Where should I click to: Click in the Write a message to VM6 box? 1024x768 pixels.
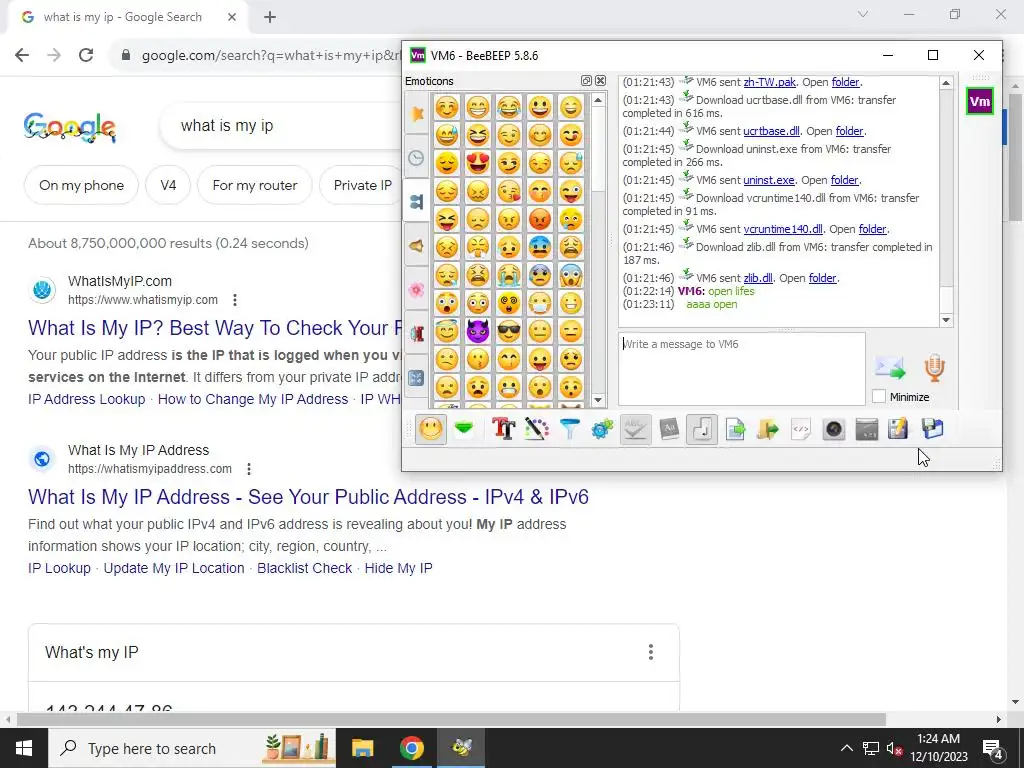[x=742, y=369]
